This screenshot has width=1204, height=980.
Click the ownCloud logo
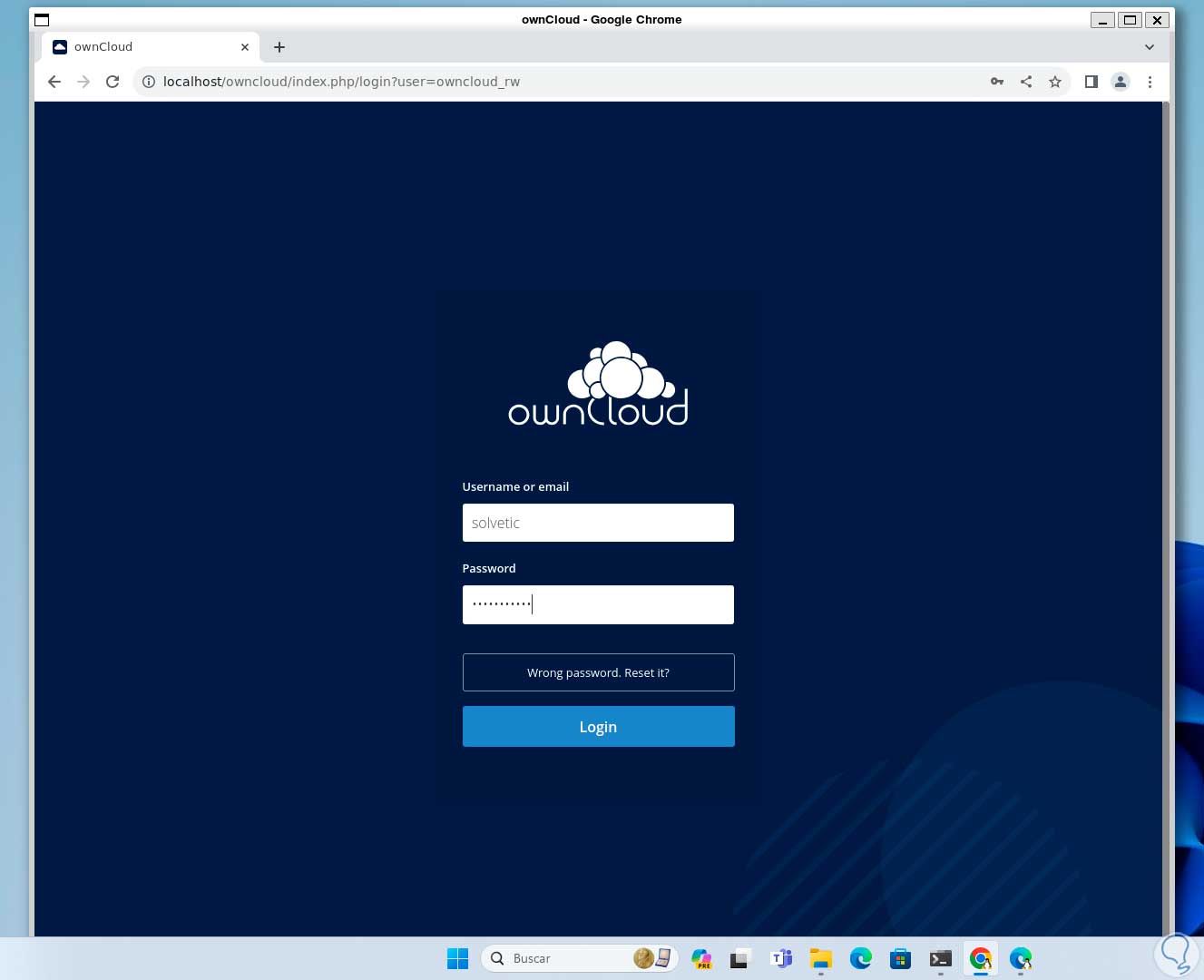tap(598, 384)
